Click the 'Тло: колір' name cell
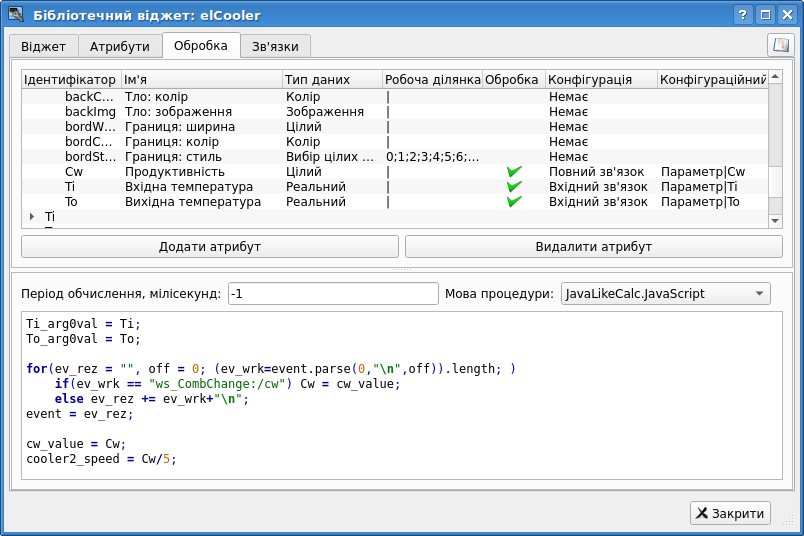 pos(156,97)
